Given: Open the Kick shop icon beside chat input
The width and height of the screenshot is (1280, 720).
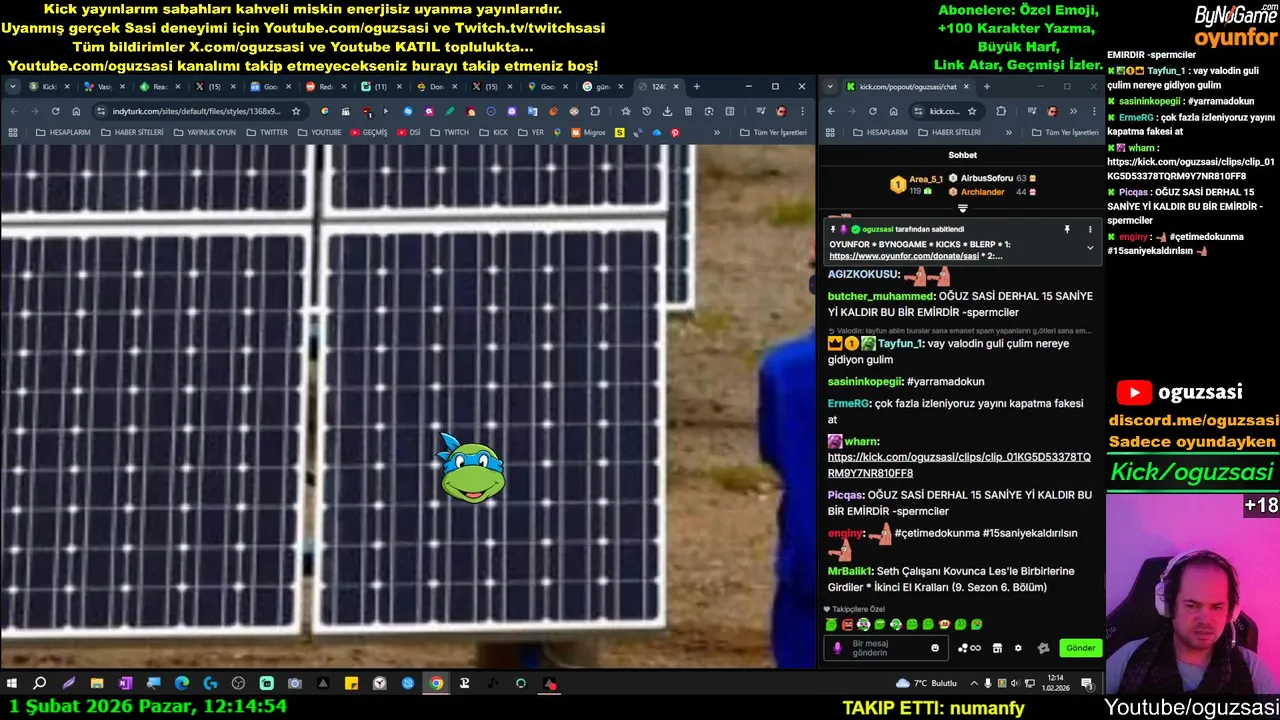Looking at the screenshot, I should [997, 648].
